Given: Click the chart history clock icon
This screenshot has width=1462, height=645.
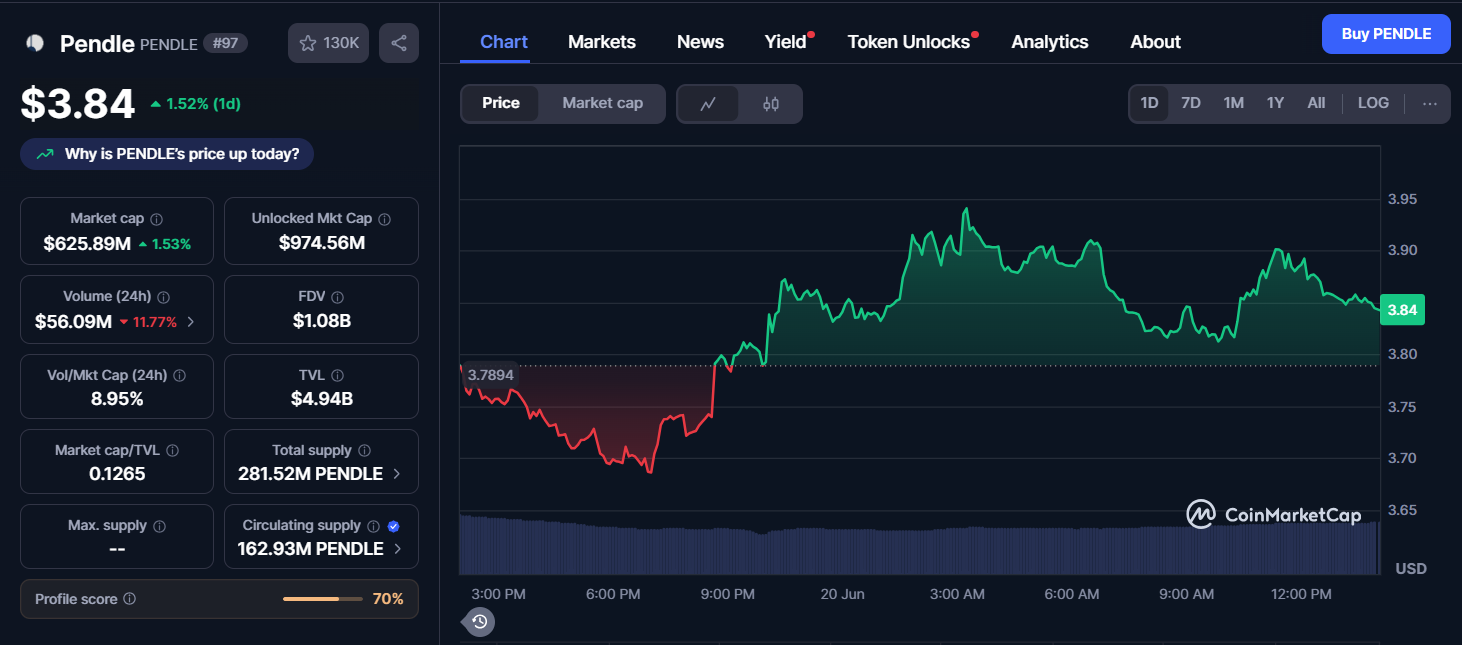Looking at the screenshot, I should coord(479,622).
